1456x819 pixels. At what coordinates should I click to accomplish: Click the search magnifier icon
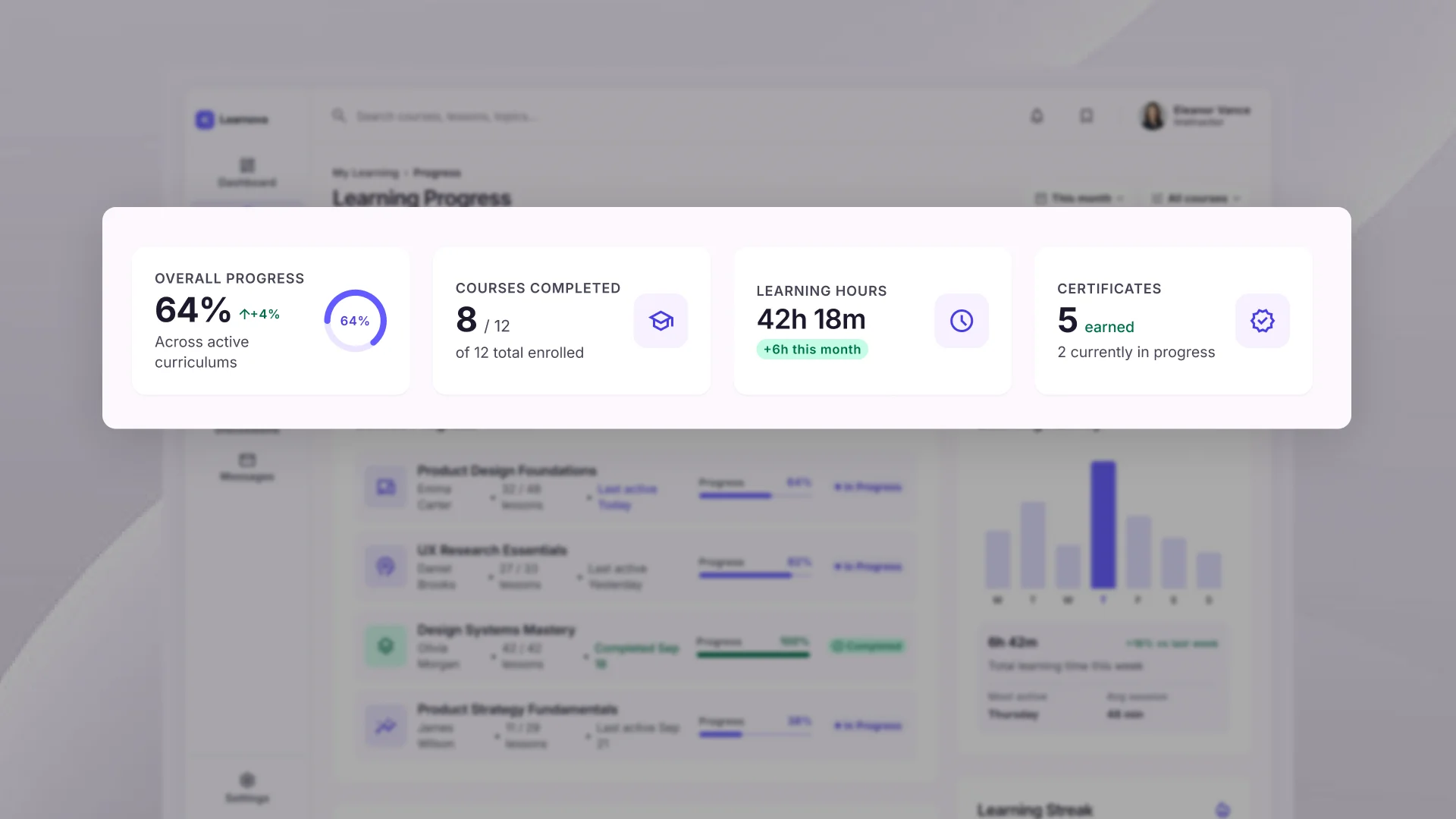339,115
